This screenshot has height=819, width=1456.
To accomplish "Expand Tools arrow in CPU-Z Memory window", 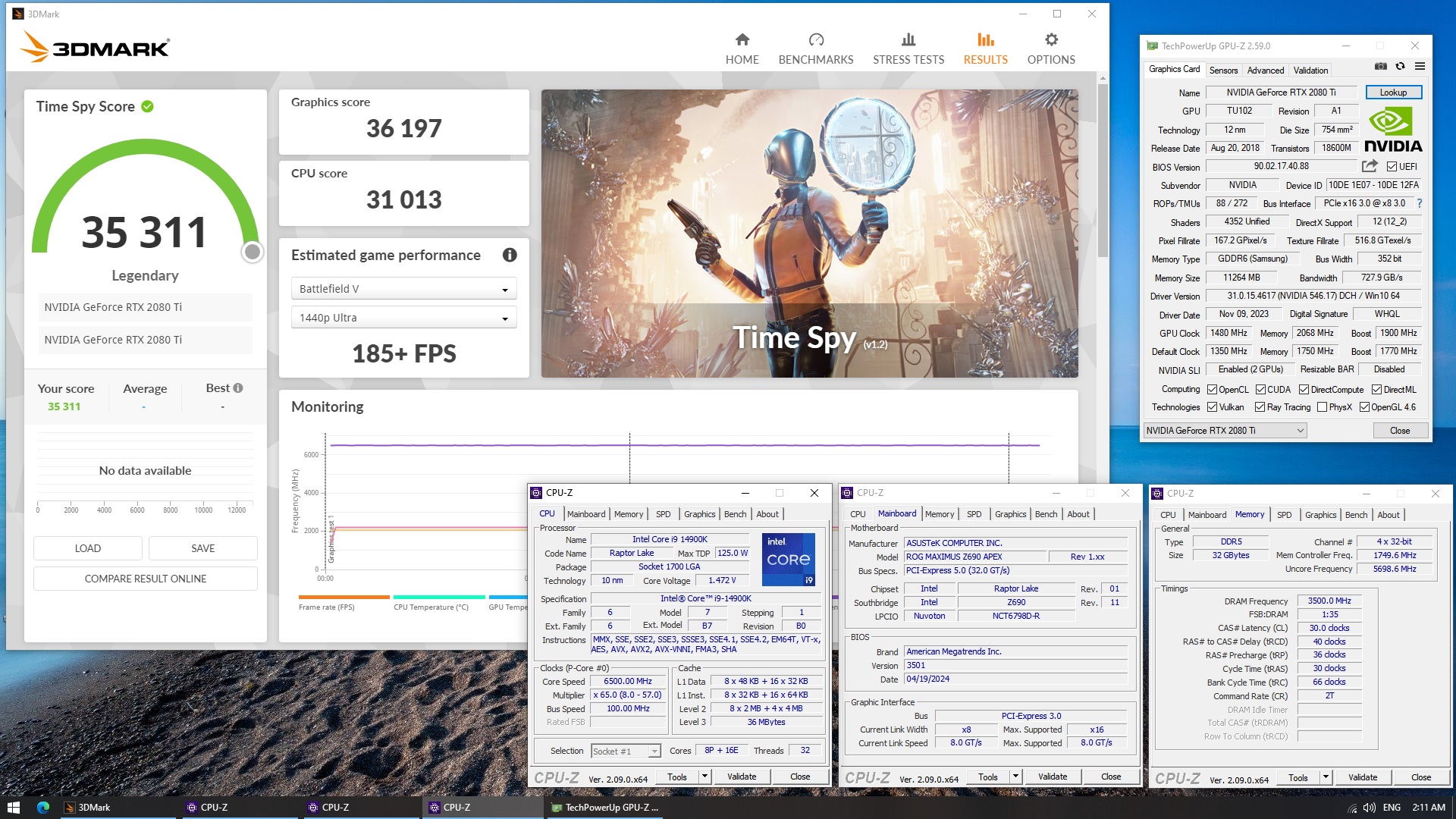I will [x=1326, y=777].
